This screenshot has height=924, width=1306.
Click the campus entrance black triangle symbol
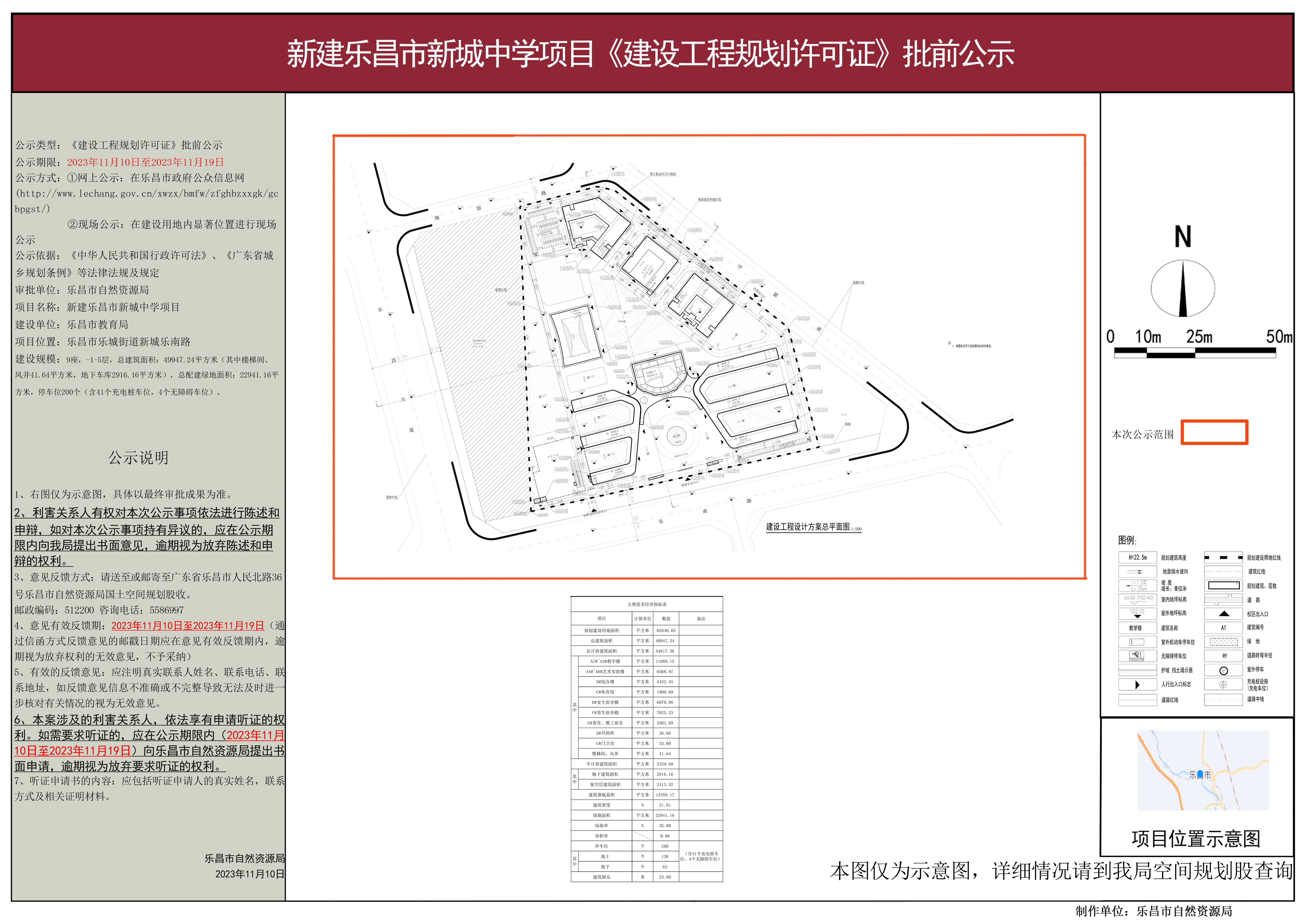[1224, 614]
